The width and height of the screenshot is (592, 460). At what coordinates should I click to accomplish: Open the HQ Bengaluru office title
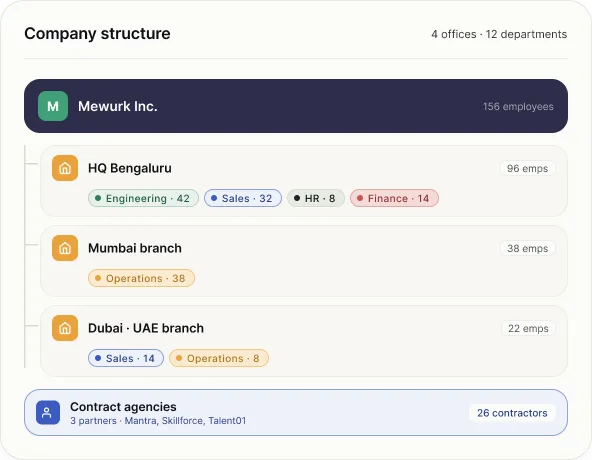pyautogui.click(x=130, y=168)
